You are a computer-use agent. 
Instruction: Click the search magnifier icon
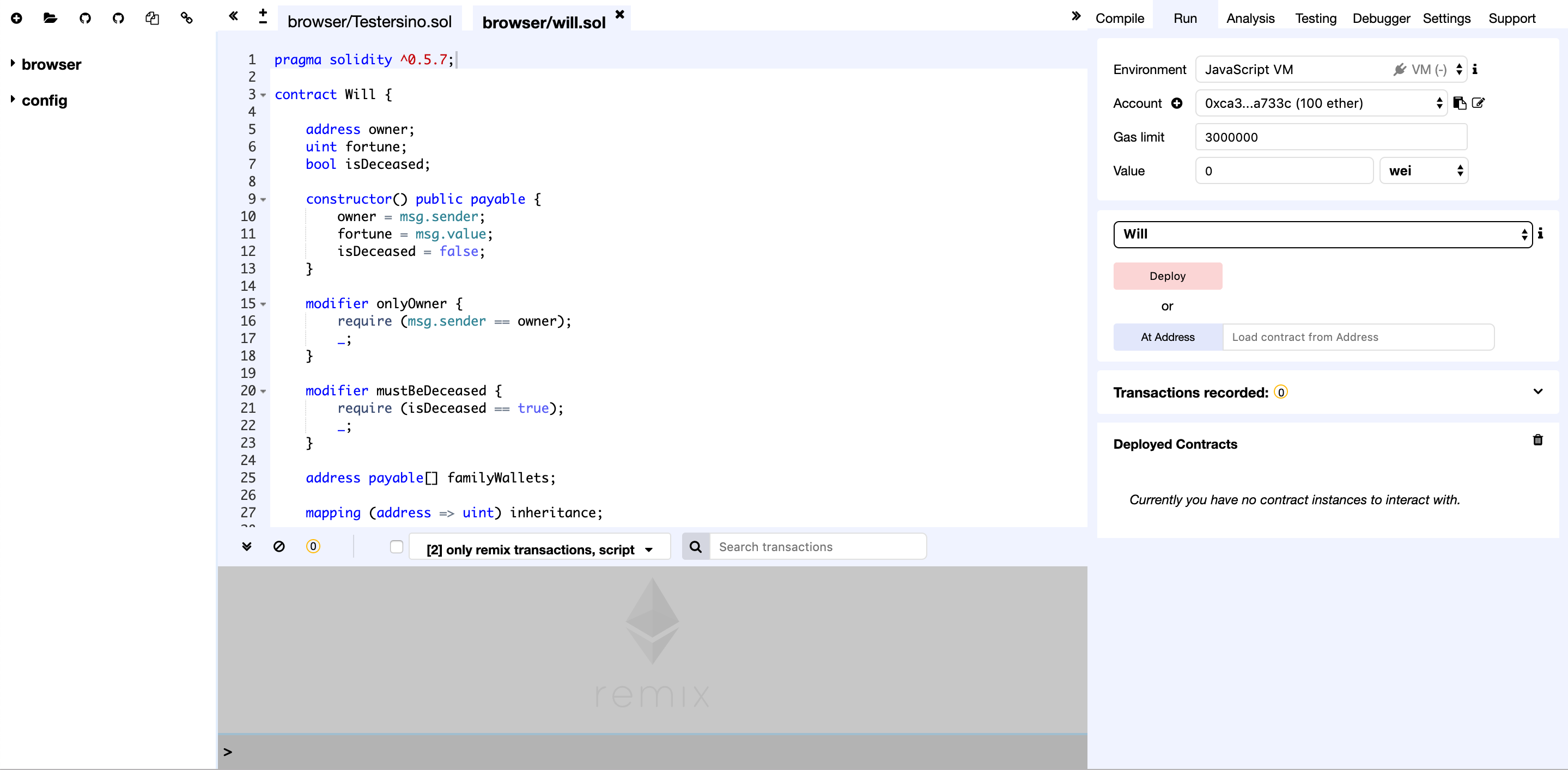696,547
